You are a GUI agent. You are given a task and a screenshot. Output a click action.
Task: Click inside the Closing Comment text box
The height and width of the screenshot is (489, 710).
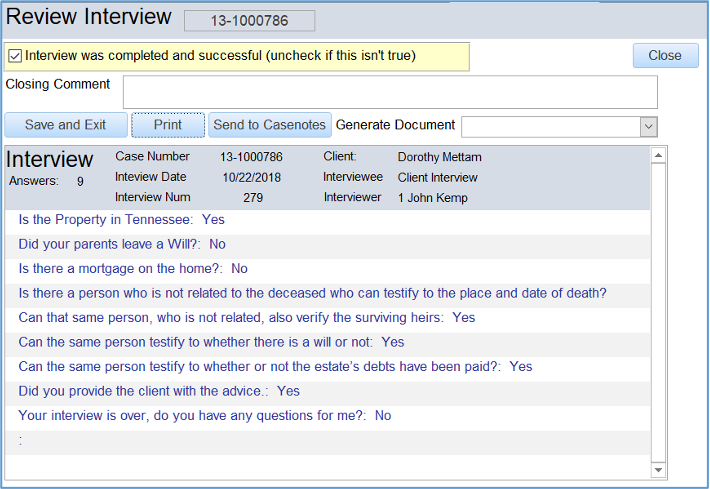pos(390,92)
